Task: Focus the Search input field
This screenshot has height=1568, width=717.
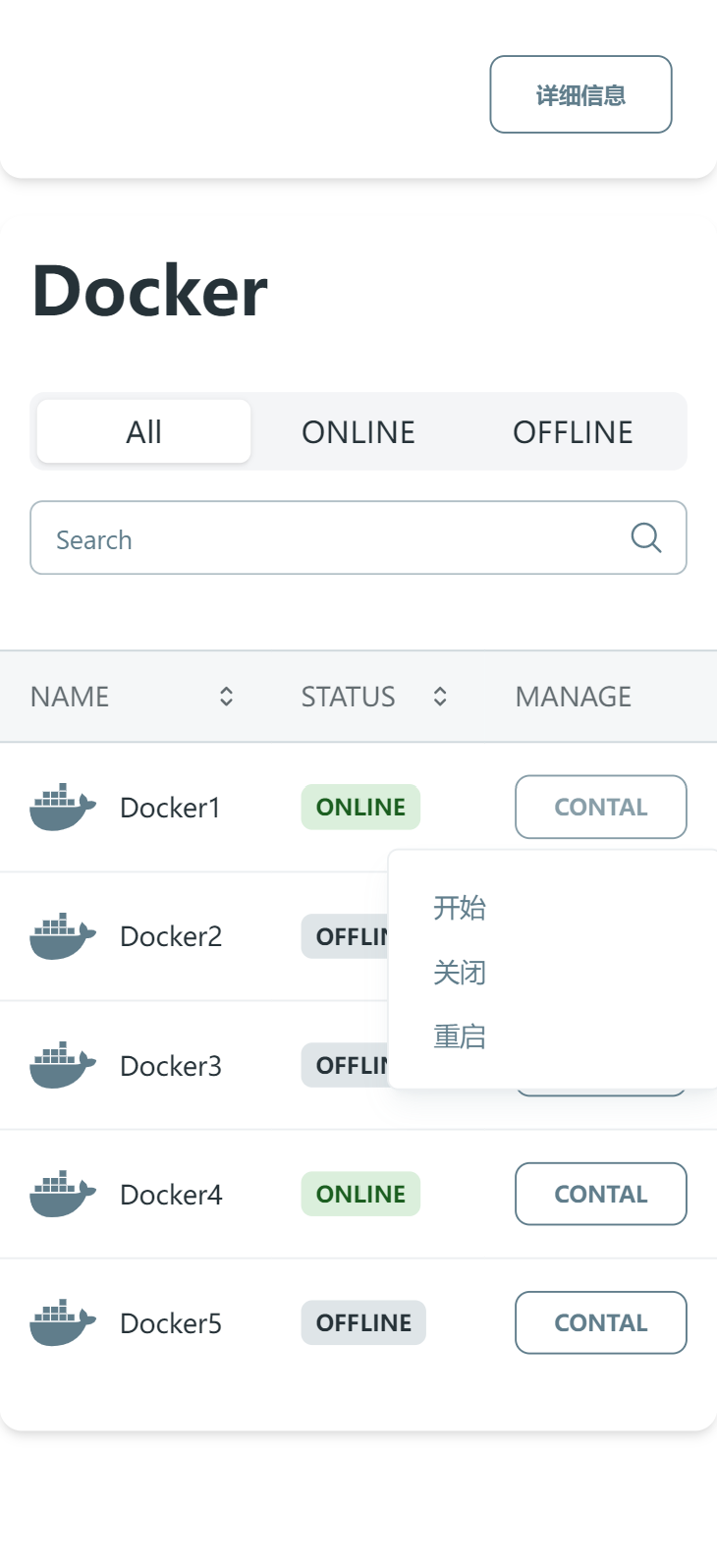Action: click(x=358, y=537)
